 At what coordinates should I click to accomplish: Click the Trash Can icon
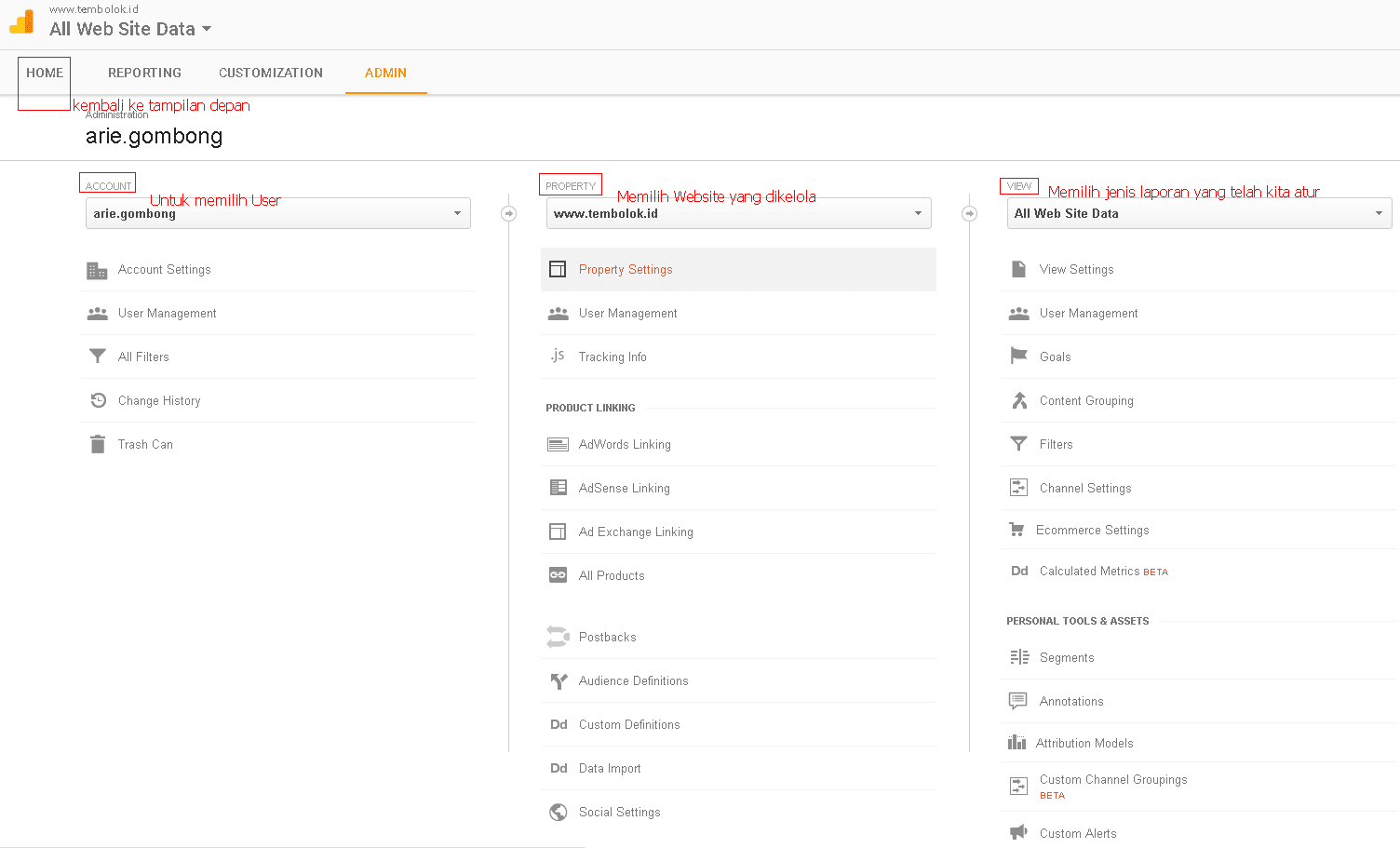[x=98, y=444]
